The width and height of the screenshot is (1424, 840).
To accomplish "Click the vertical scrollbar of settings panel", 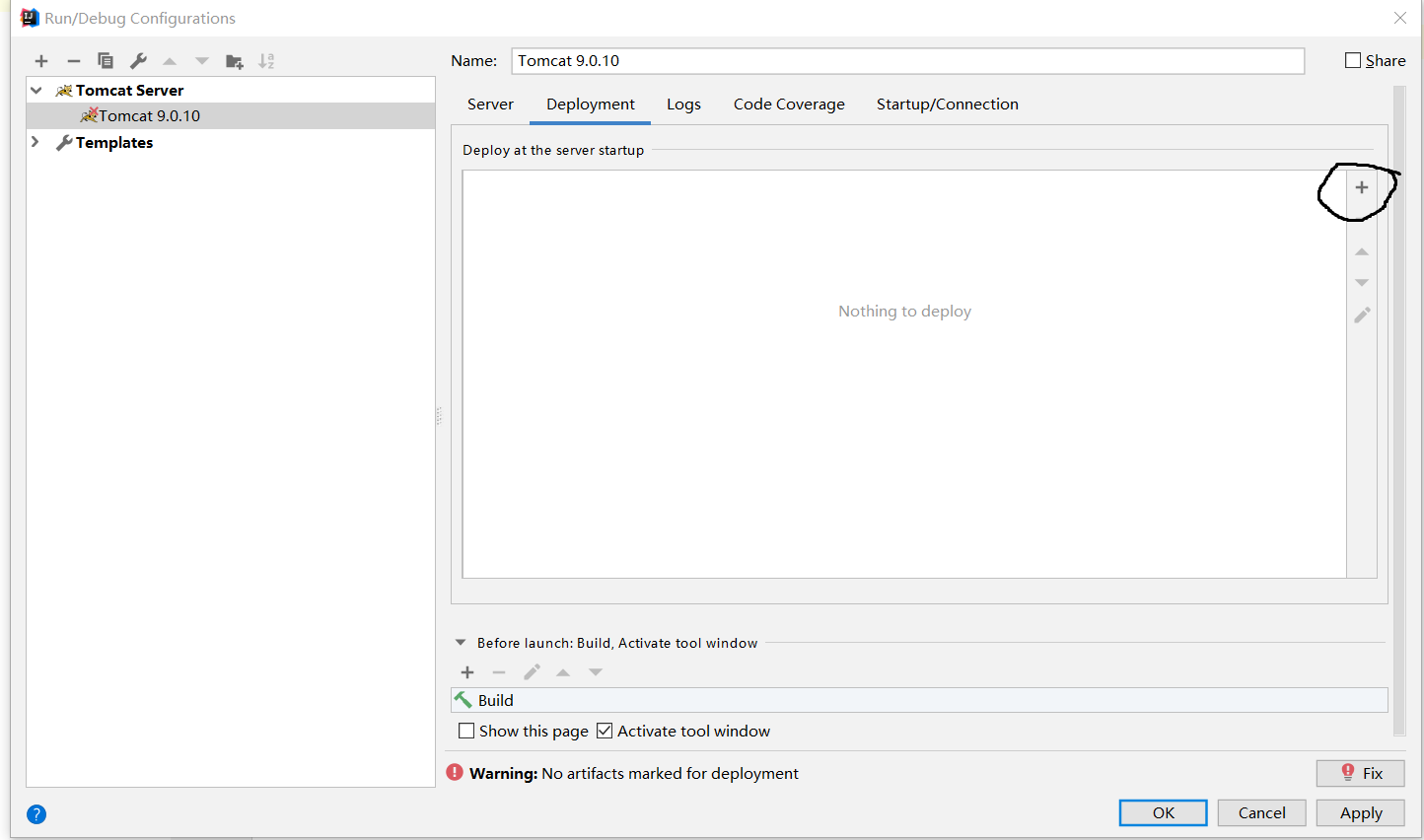I will pos(1399,410).
